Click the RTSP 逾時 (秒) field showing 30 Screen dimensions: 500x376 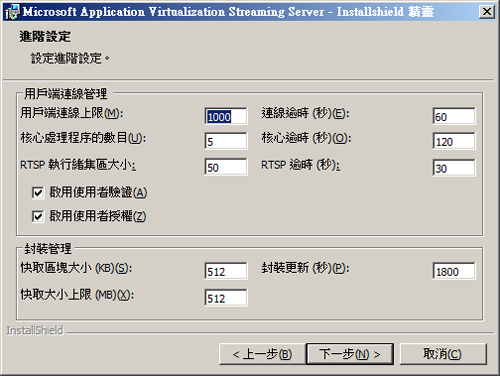point(454,167)
